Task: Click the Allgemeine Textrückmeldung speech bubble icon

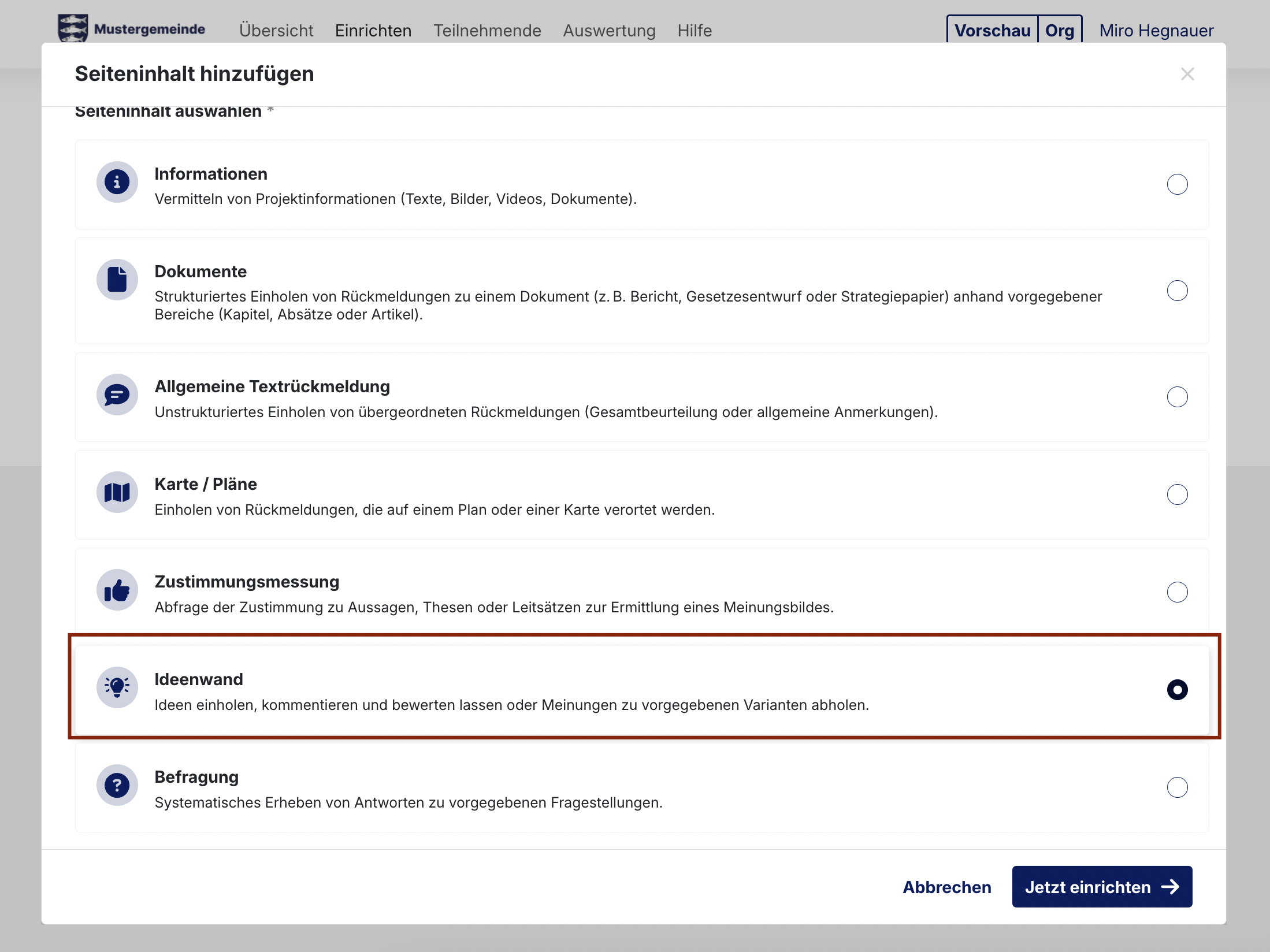Action: point(117,395)
